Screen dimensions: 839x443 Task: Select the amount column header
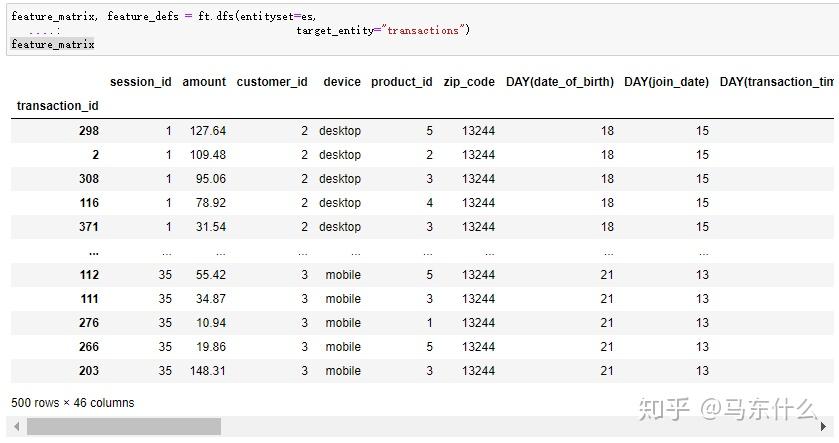(204, 82)
